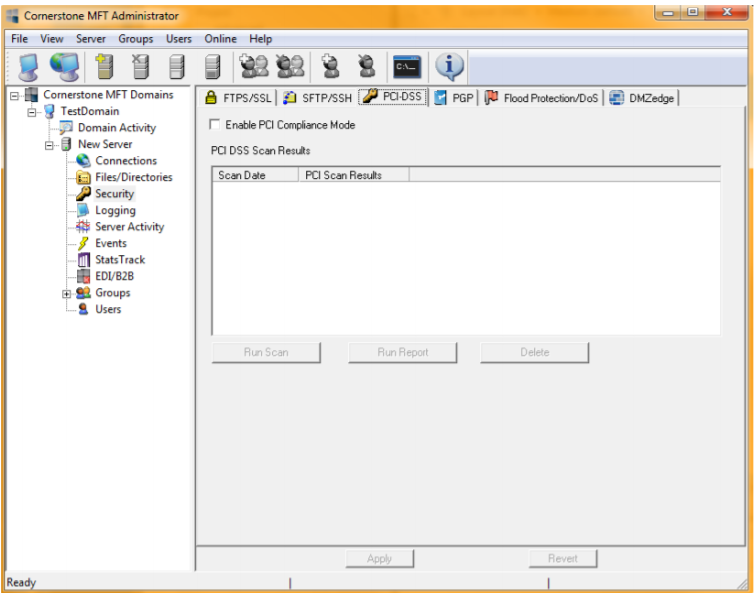The image size is (754, 593).
Task: Click the Delete button under scan results
Action: coord(534,353)
